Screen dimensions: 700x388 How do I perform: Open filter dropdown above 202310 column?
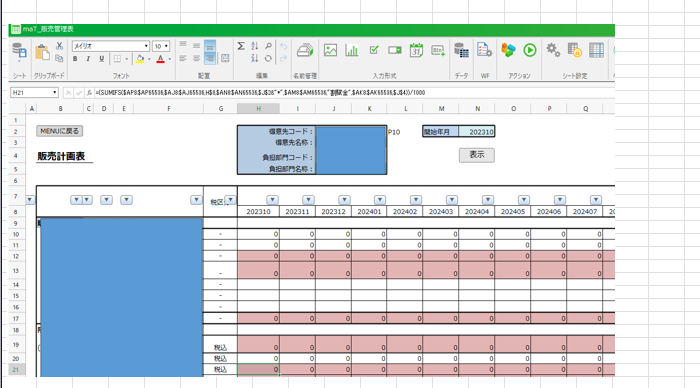click(272, 200)
